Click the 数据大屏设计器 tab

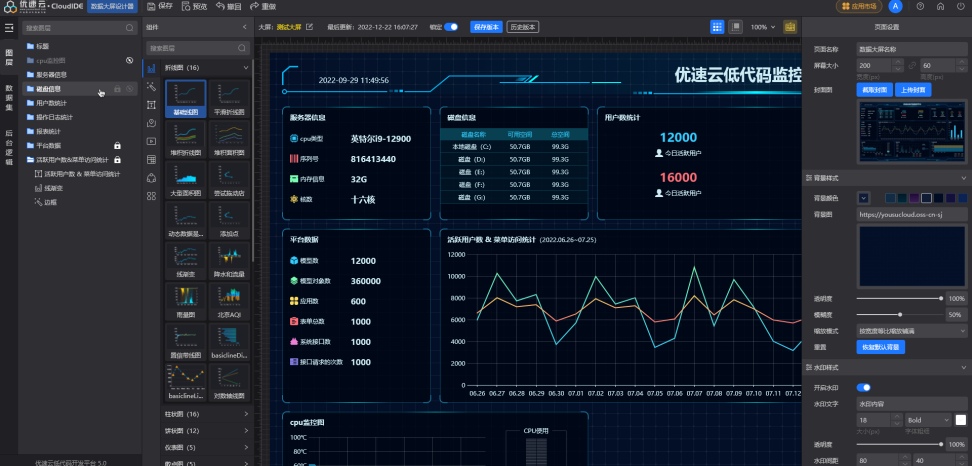click(112, 6)
